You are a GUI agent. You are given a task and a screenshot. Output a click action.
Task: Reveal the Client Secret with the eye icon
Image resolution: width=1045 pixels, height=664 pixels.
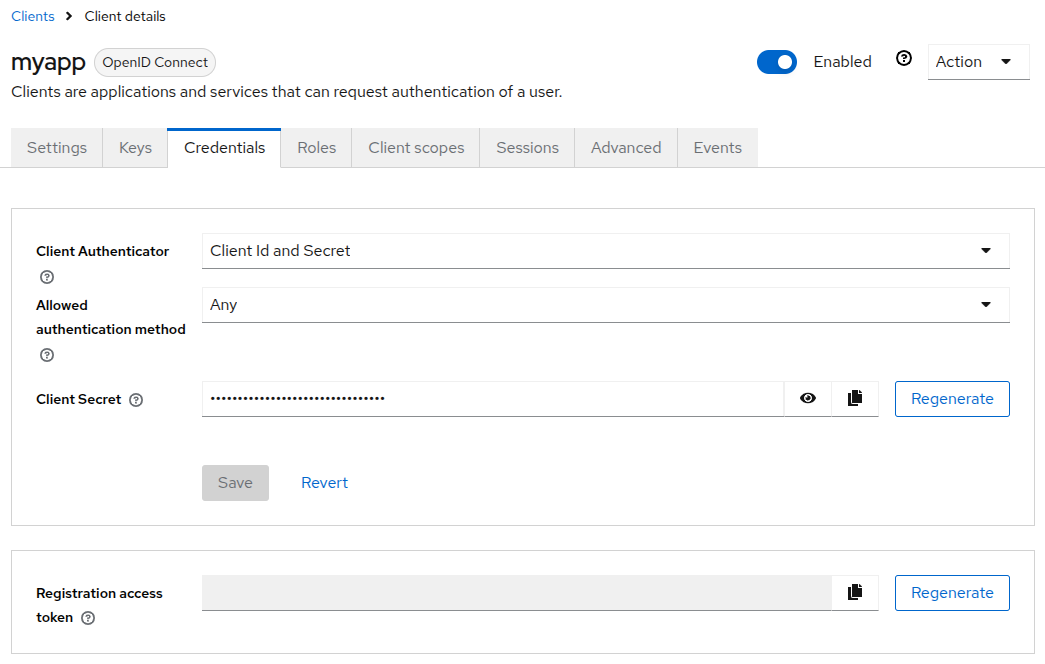click(x=807, y=398)
